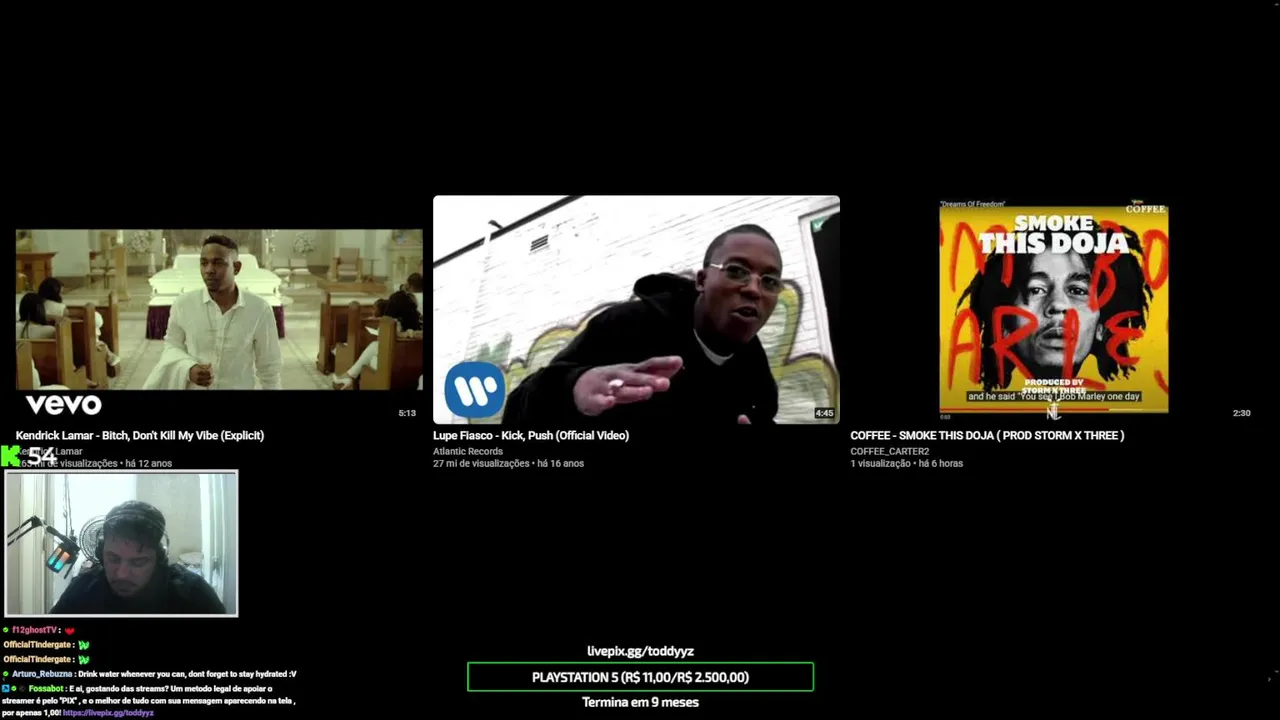Click the 5:13 duration label
The image size is (1280, 720).
coord(407,413)
